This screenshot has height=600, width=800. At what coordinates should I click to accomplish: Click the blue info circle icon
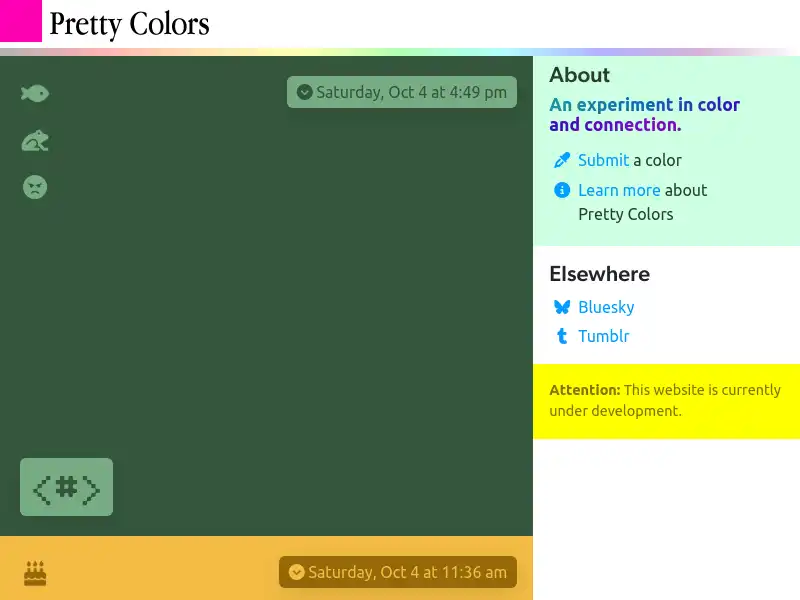(562, 190)
